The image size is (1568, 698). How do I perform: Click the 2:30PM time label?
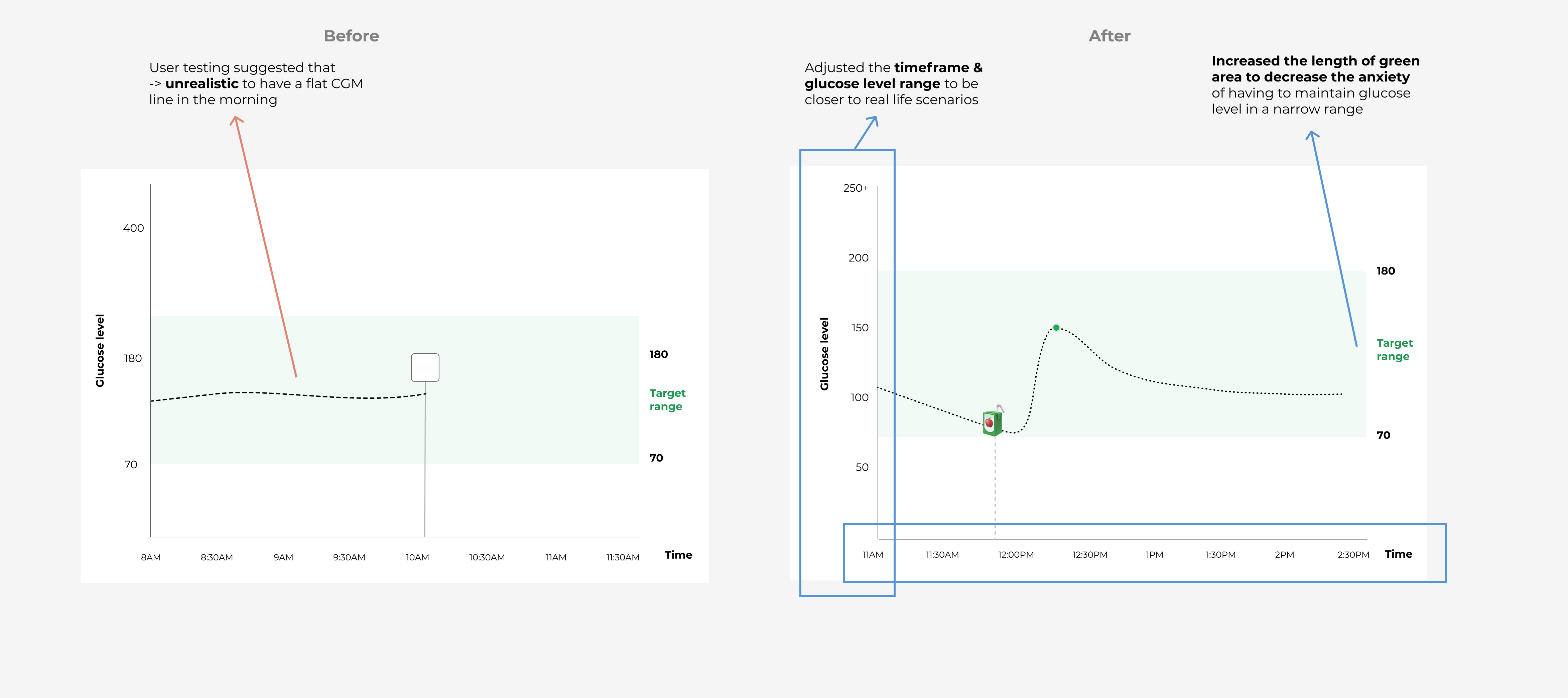1353,555
